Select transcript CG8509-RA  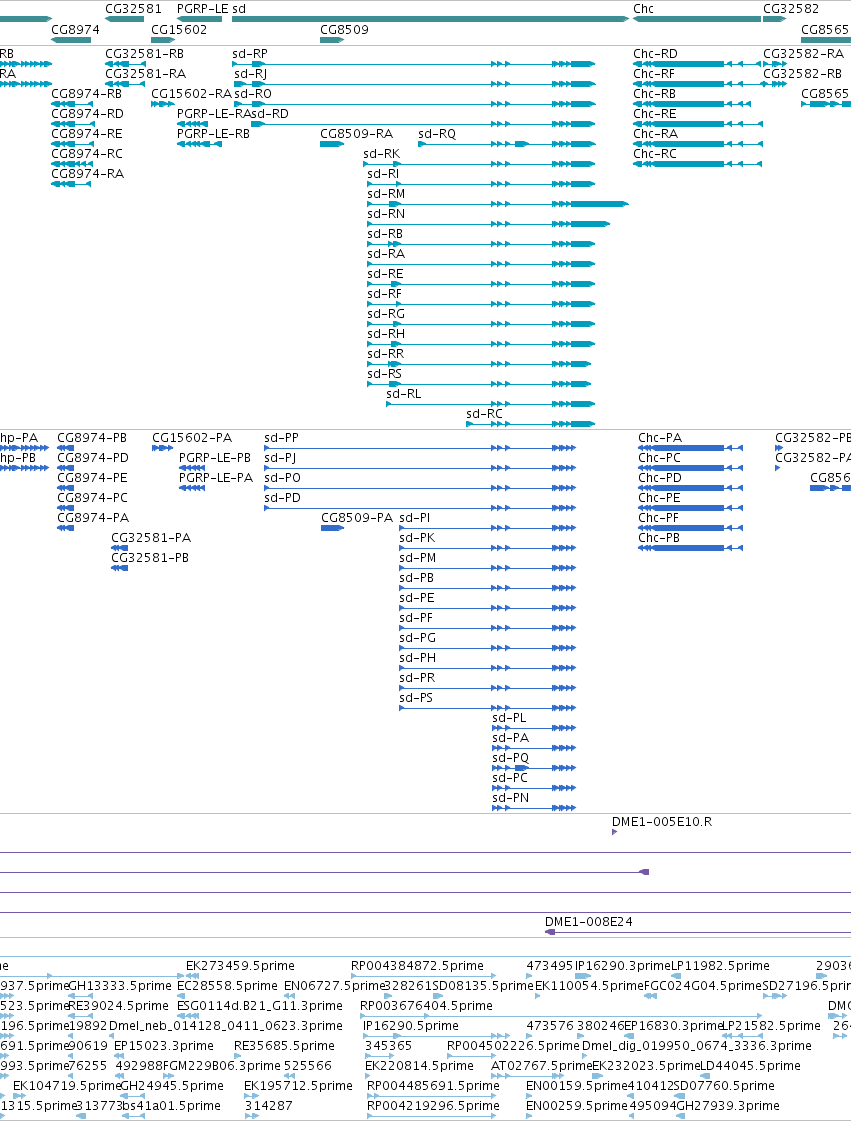(x=333, y=144)
